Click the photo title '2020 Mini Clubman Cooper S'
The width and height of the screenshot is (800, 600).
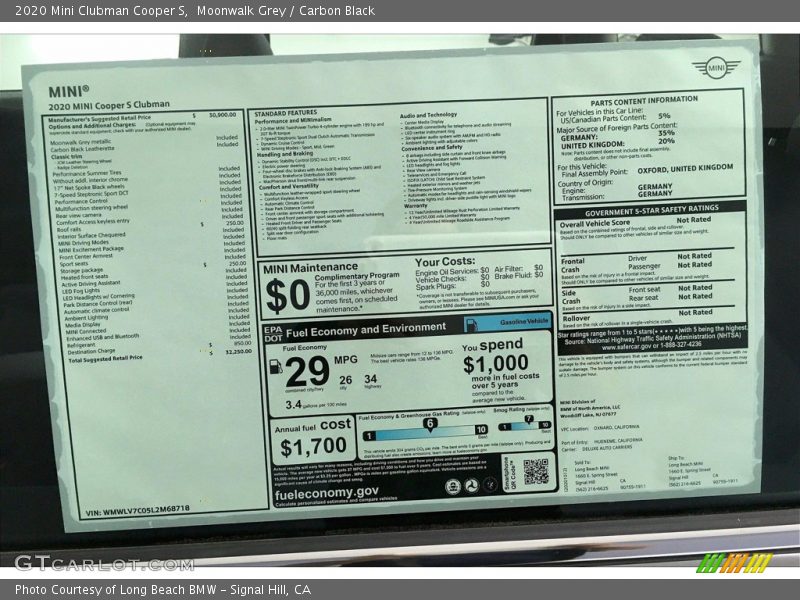(101, 11)
